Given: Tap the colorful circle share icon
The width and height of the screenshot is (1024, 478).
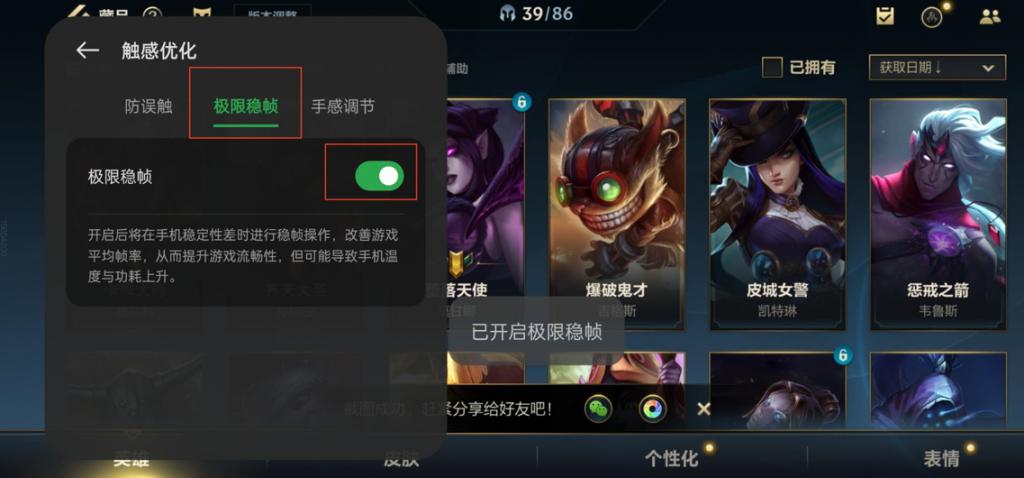Looking at the screenshot, I should (652, 409).
